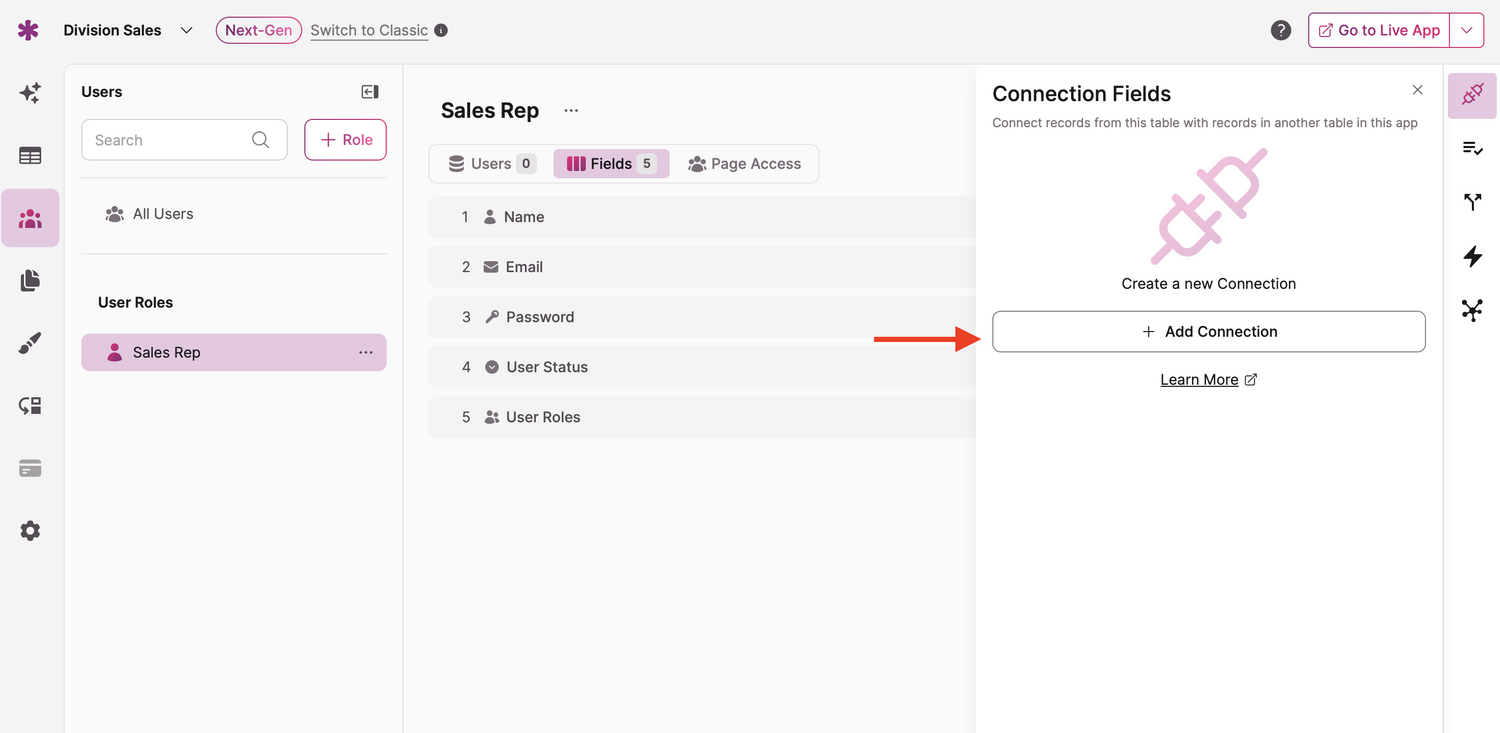Open the Conditional Rules branching icon
Image resolution: width=1500 pixels, height=733 pixels.
click(1472, 202)
